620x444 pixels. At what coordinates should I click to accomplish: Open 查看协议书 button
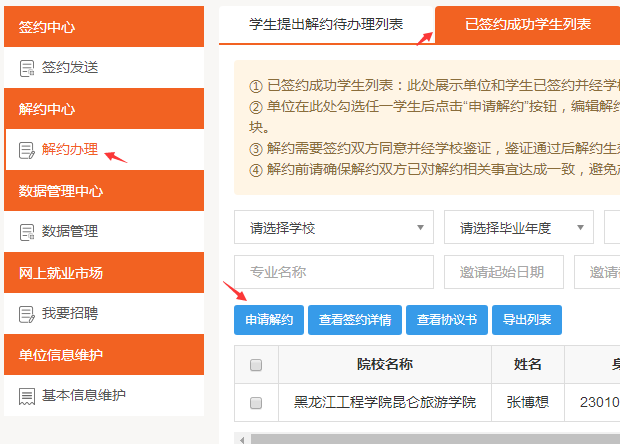click(447, 320)
